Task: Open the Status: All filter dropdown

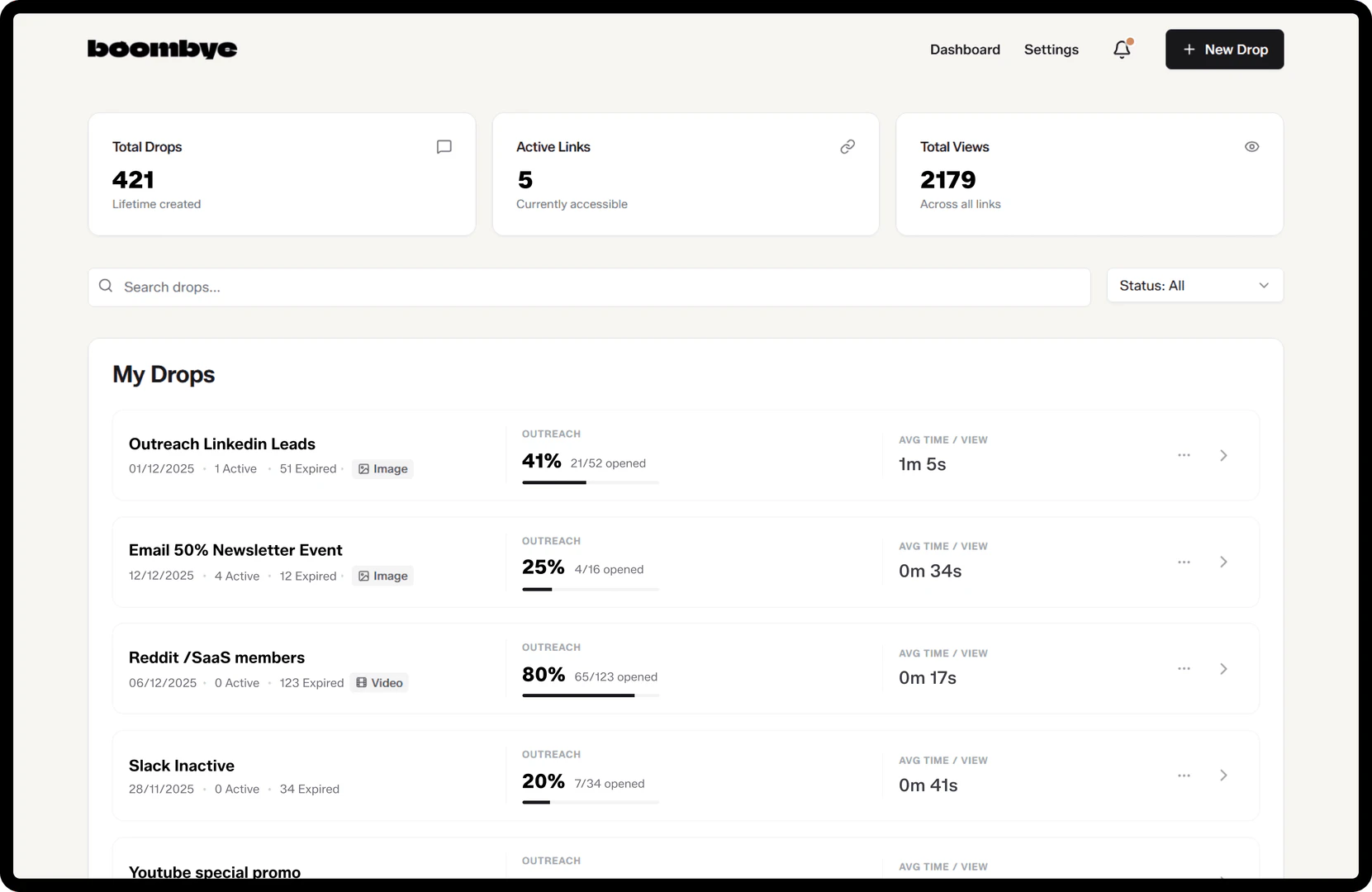Action: pyautogui.click(x=1194, y=285)
